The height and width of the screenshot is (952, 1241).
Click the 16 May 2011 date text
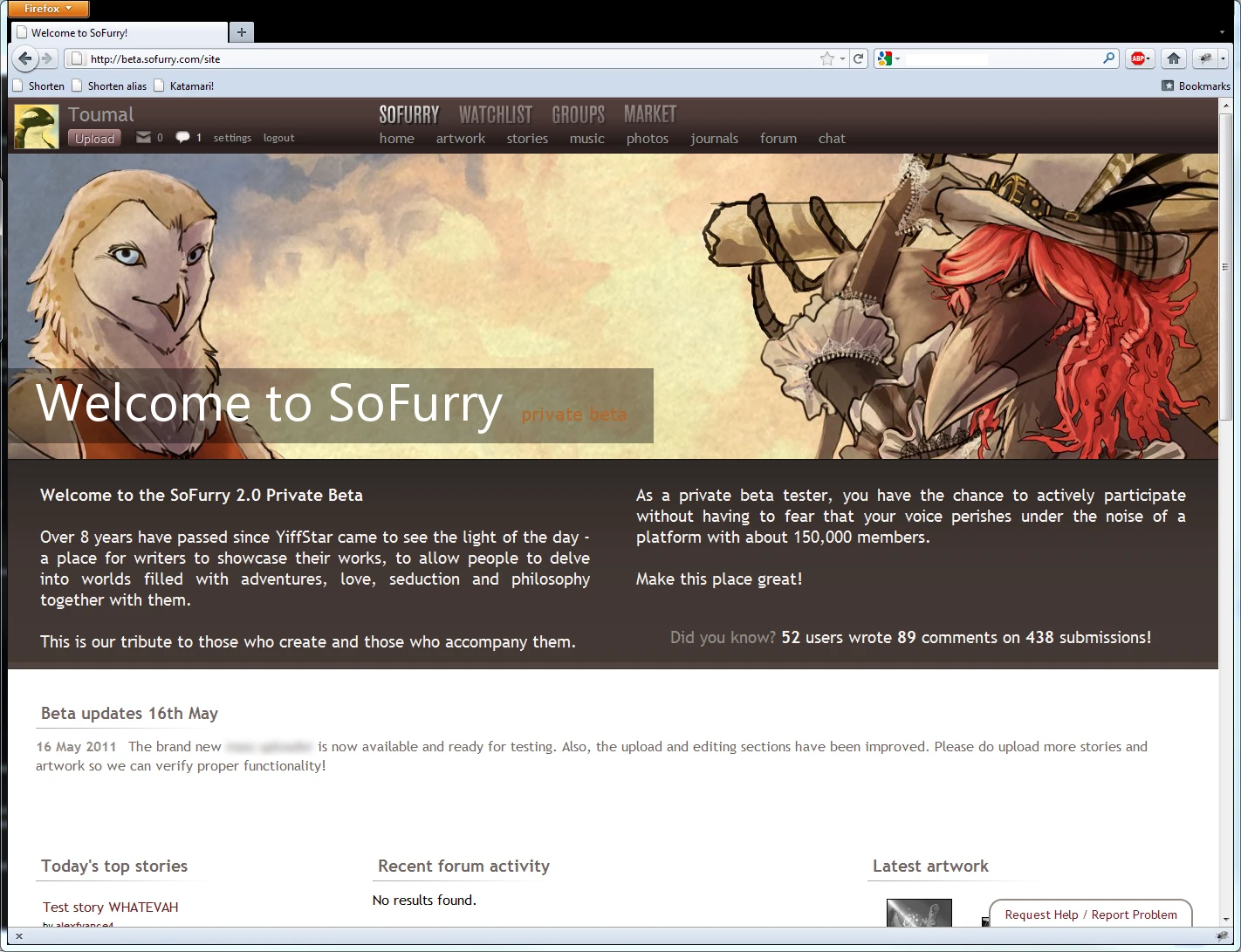[77, 746]
